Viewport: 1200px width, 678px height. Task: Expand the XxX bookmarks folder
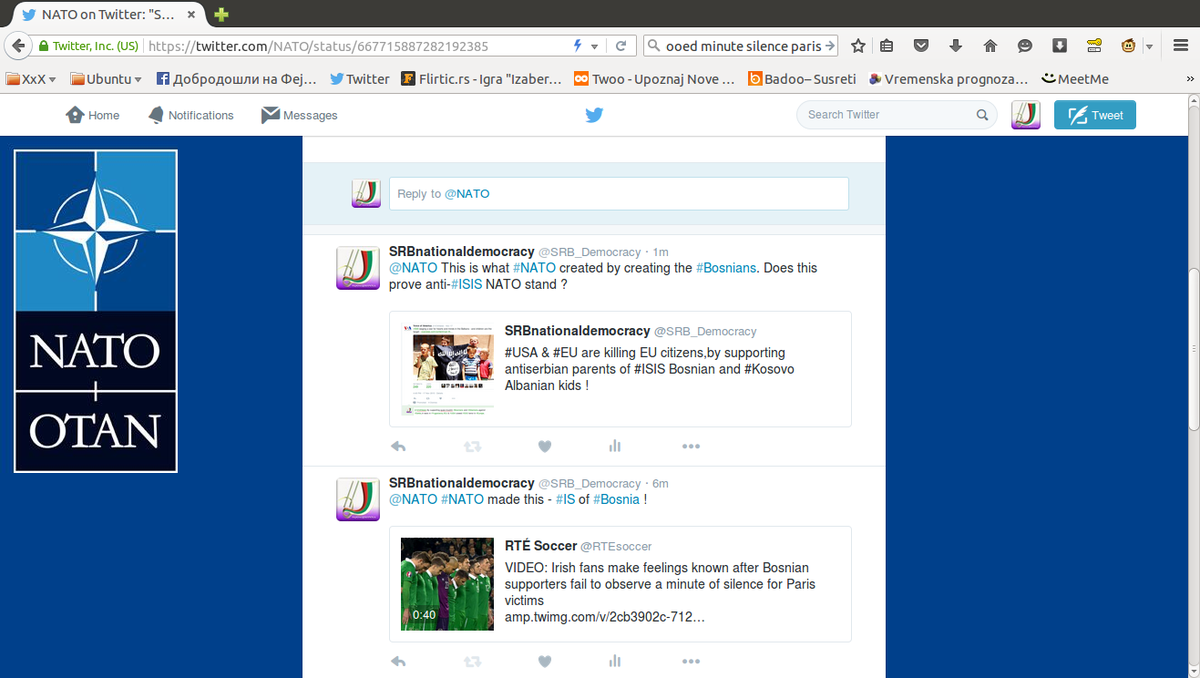coord(31,79)
